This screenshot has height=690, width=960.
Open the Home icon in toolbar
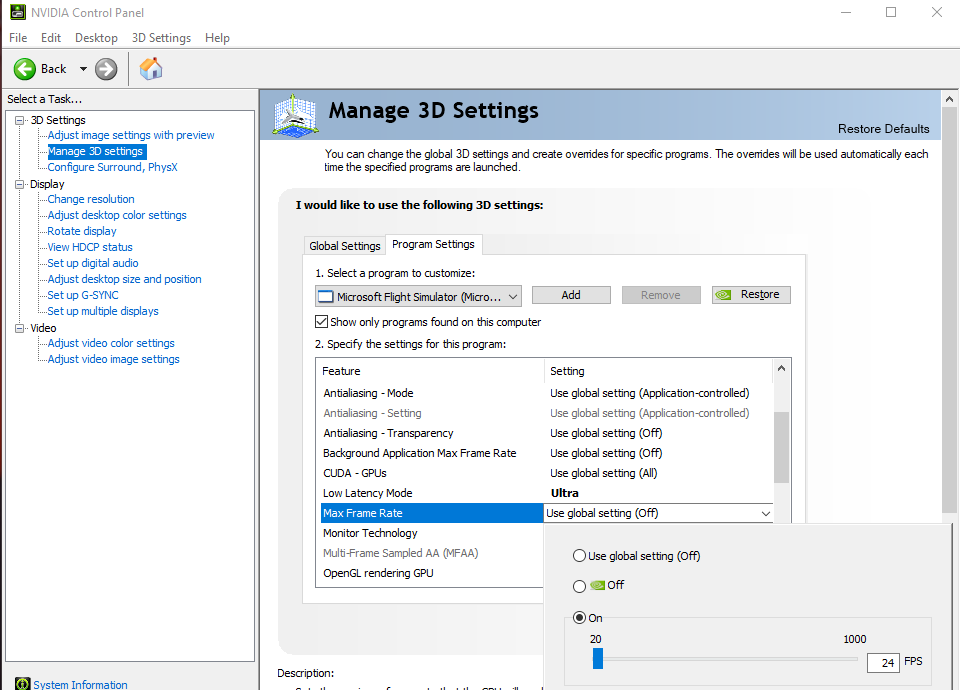point(151,69)
